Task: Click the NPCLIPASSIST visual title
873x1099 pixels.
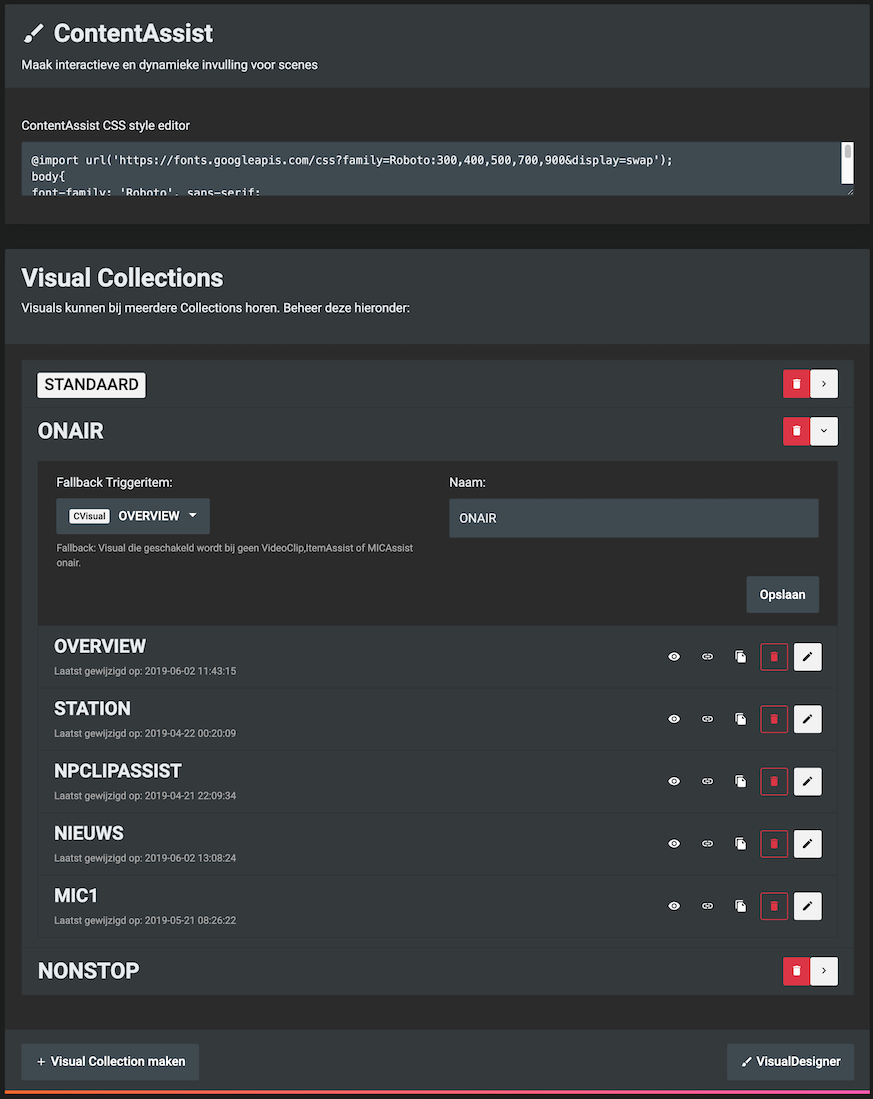Action: (118, 771)
